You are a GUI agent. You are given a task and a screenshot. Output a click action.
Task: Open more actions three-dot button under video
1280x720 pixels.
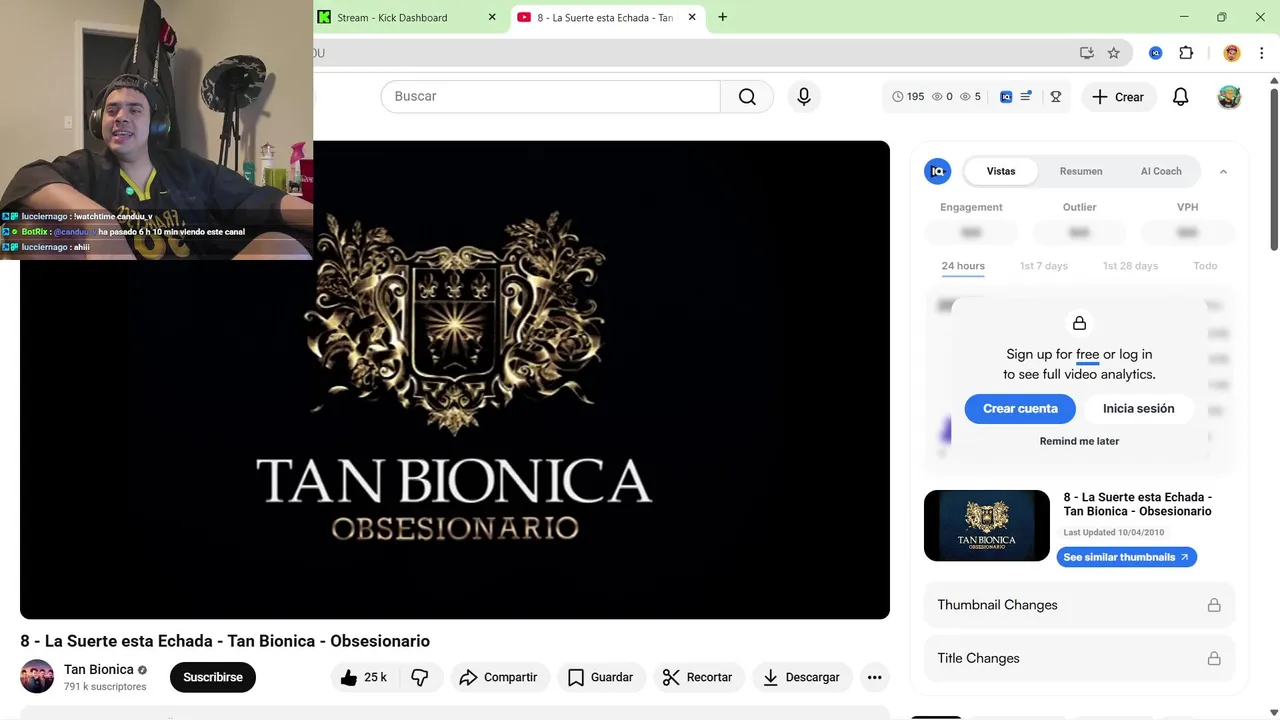[874, 677]
